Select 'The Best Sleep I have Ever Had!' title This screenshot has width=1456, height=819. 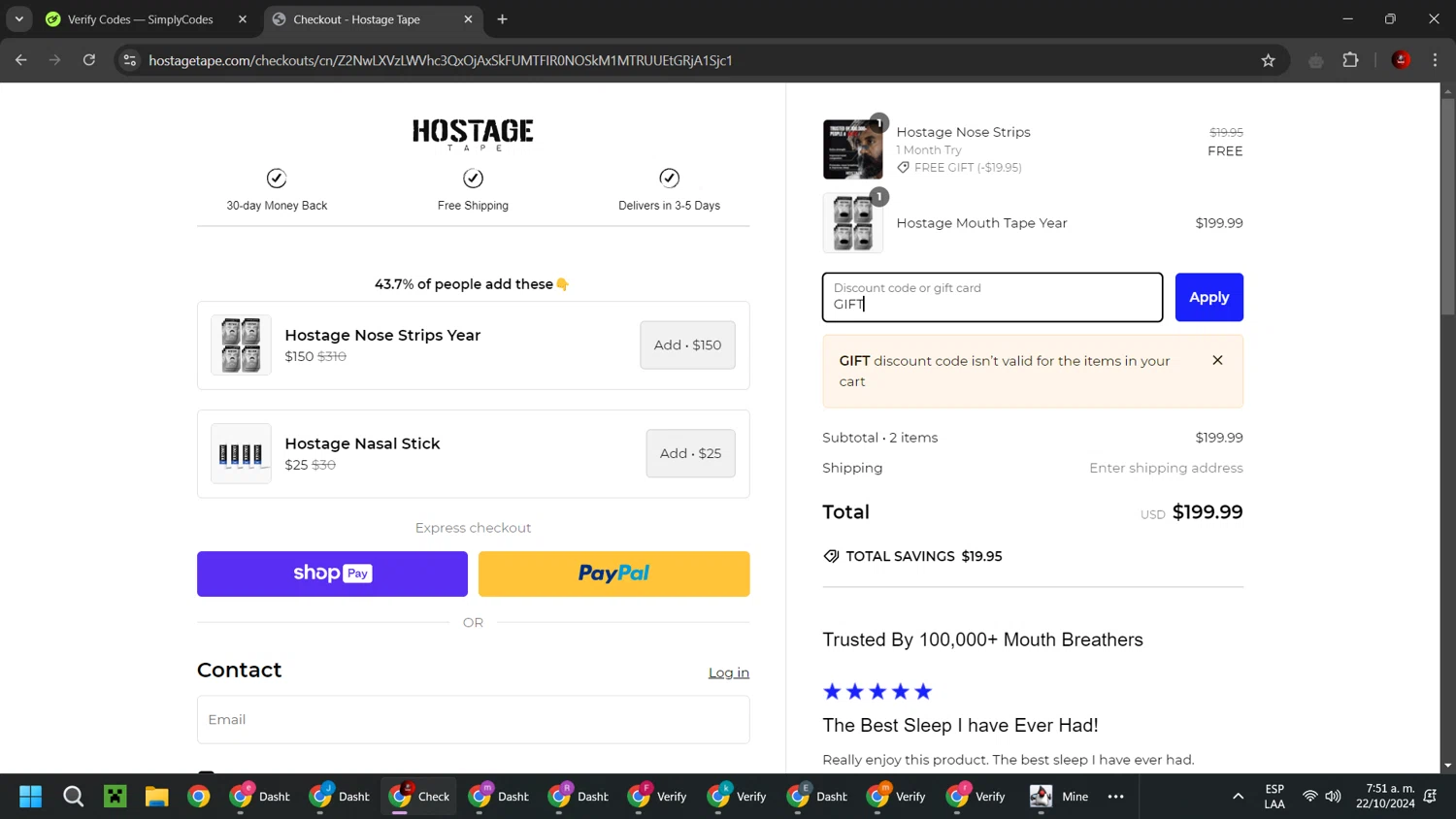click(960, 726)
